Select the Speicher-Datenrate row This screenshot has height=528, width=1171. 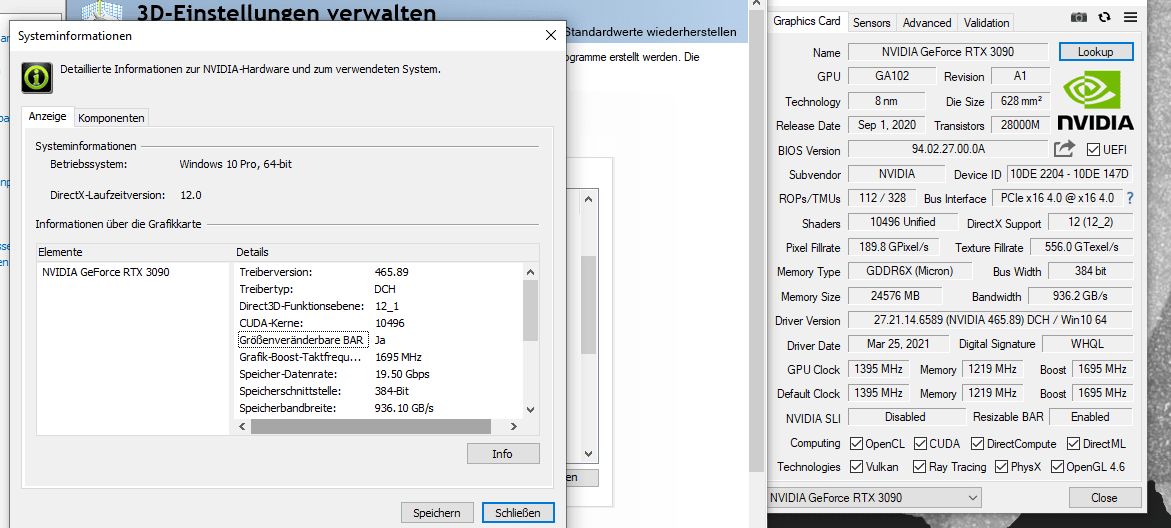point(379,373)
